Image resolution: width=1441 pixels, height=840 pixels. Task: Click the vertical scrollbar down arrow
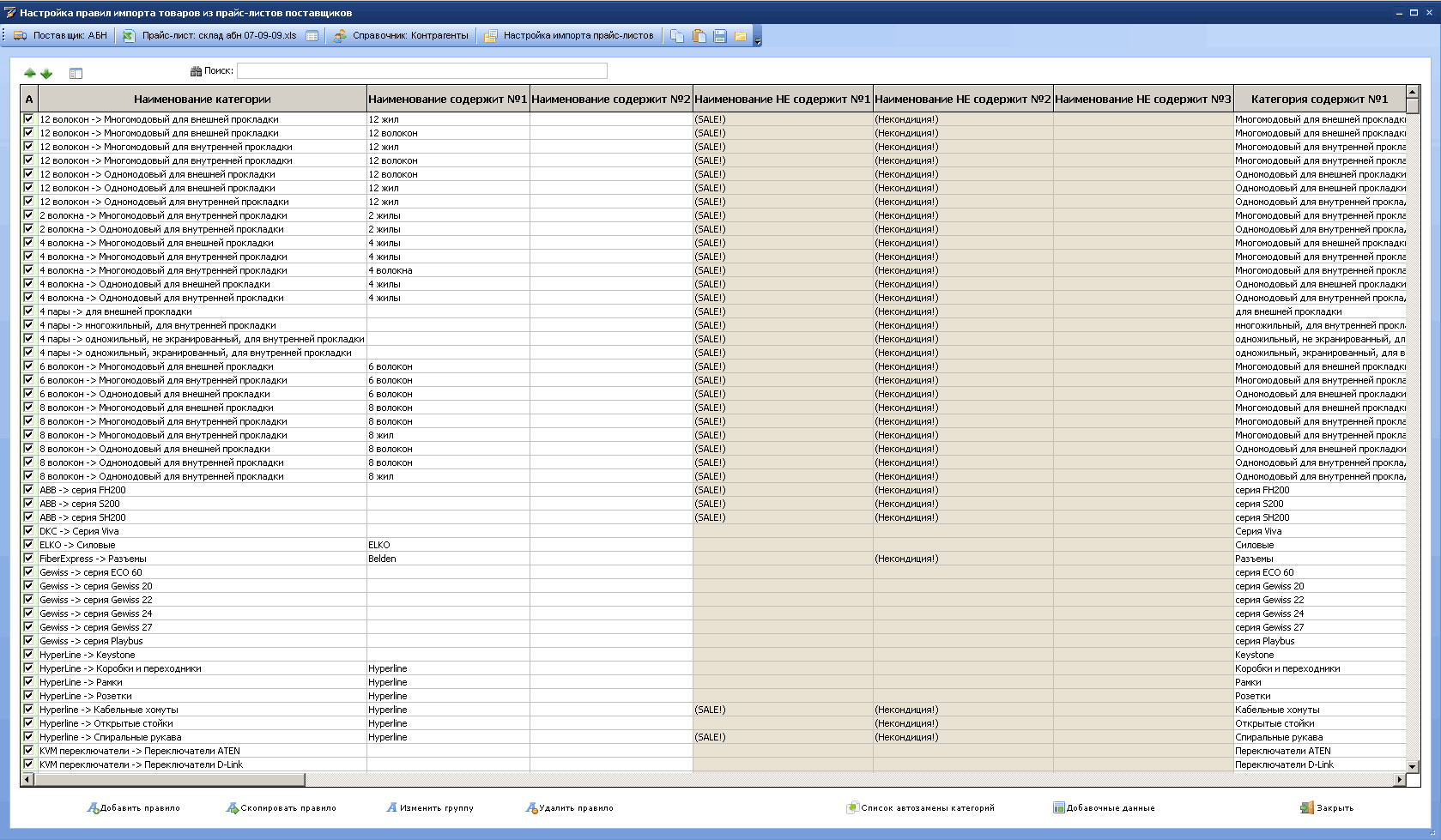(x=1413, y=765)
